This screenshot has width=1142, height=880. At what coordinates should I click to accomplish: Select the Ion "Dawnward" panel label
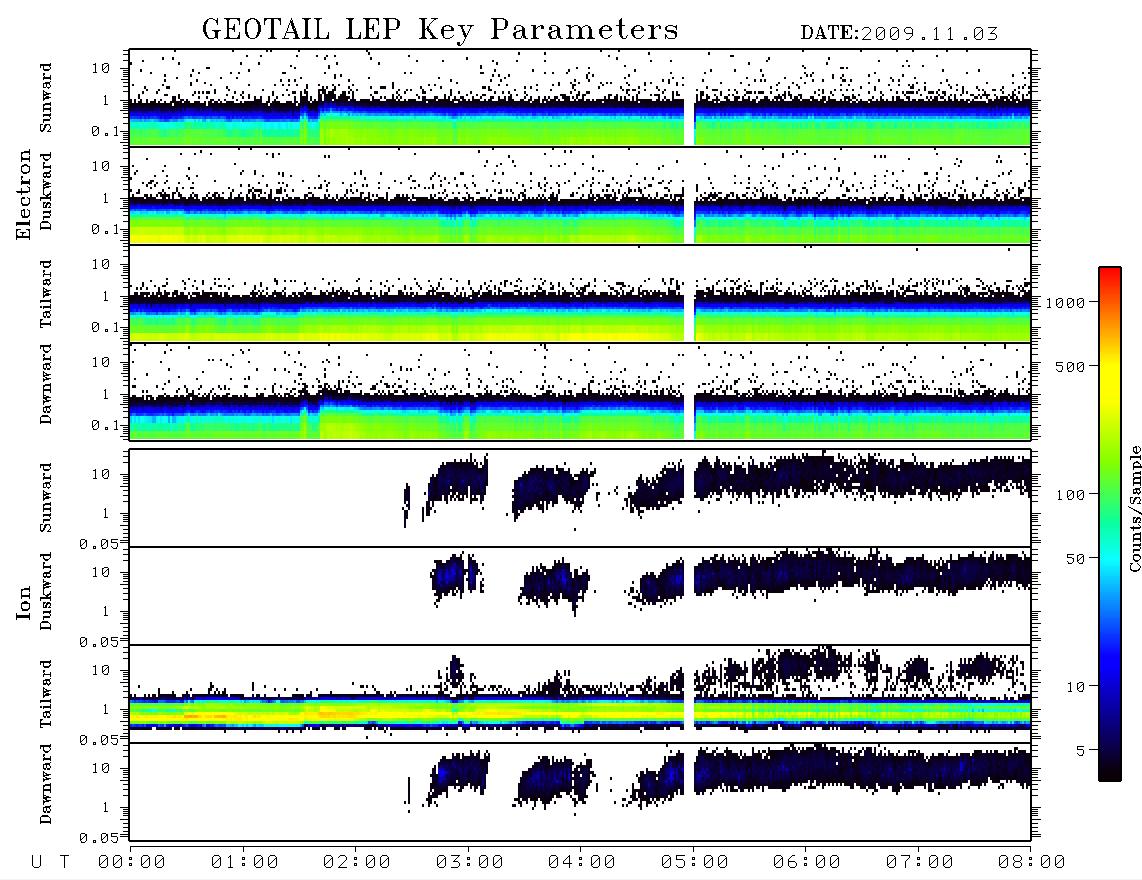[46, 784]
